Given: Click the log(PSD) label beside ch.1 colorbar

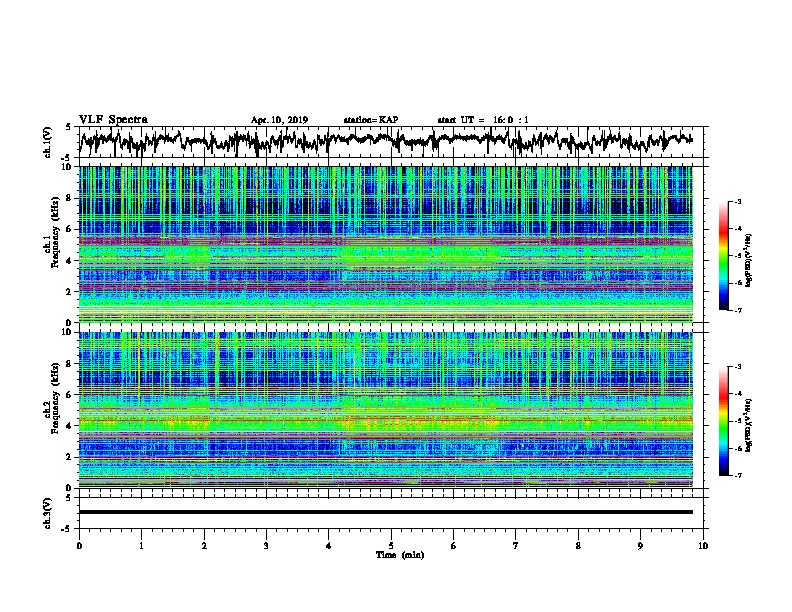Looking at the screenshot, I should [x=749, y=261].
